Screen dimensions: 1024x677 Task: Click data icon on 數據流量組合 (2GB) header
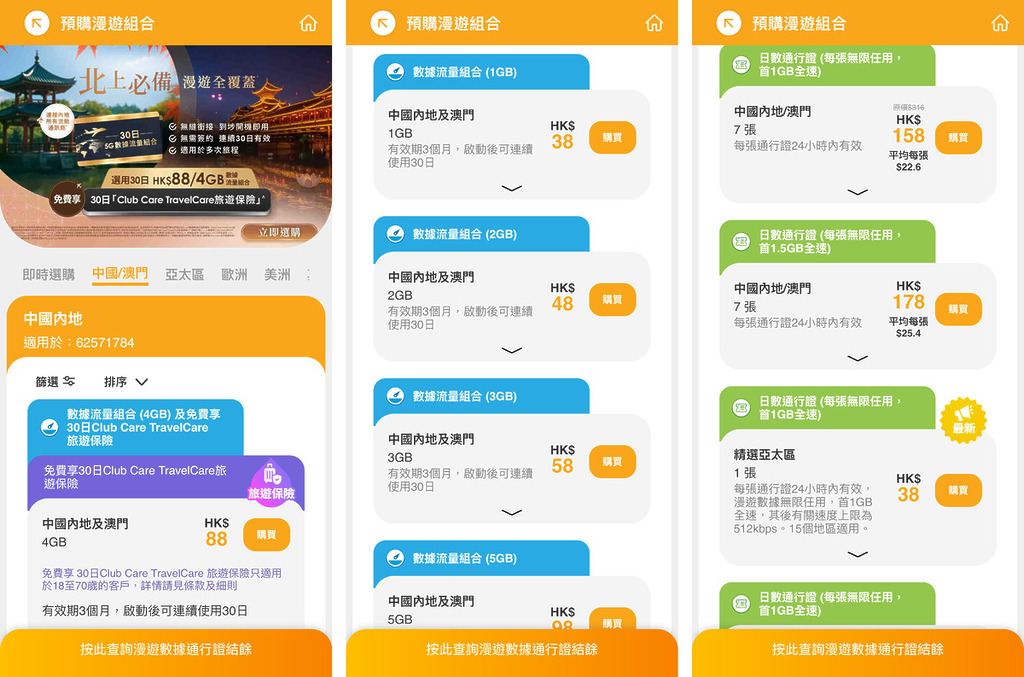point(395,234)
